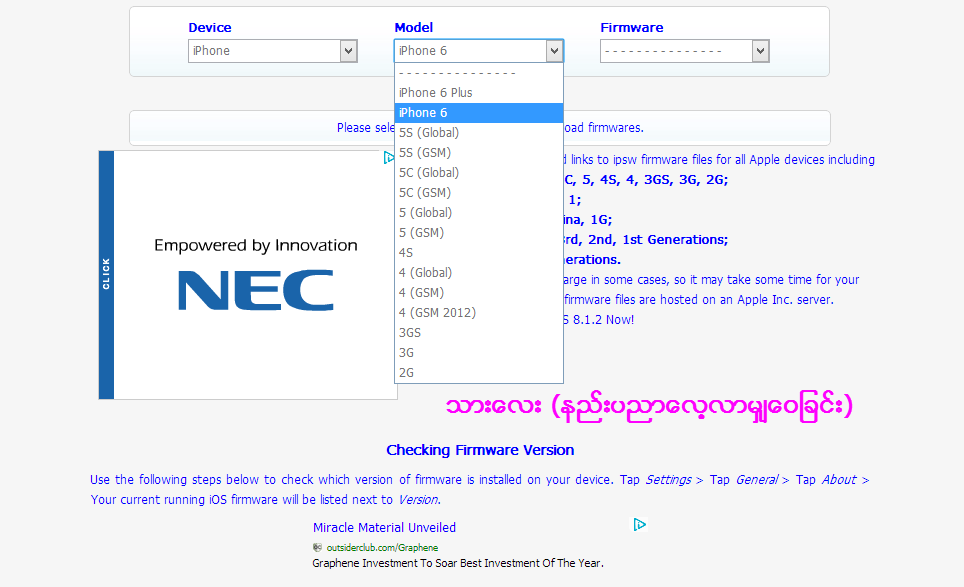Choose 5C (Global) from Model list
Image resolution: width=964 pixels, height=587 pixels.
click(478, 173)
